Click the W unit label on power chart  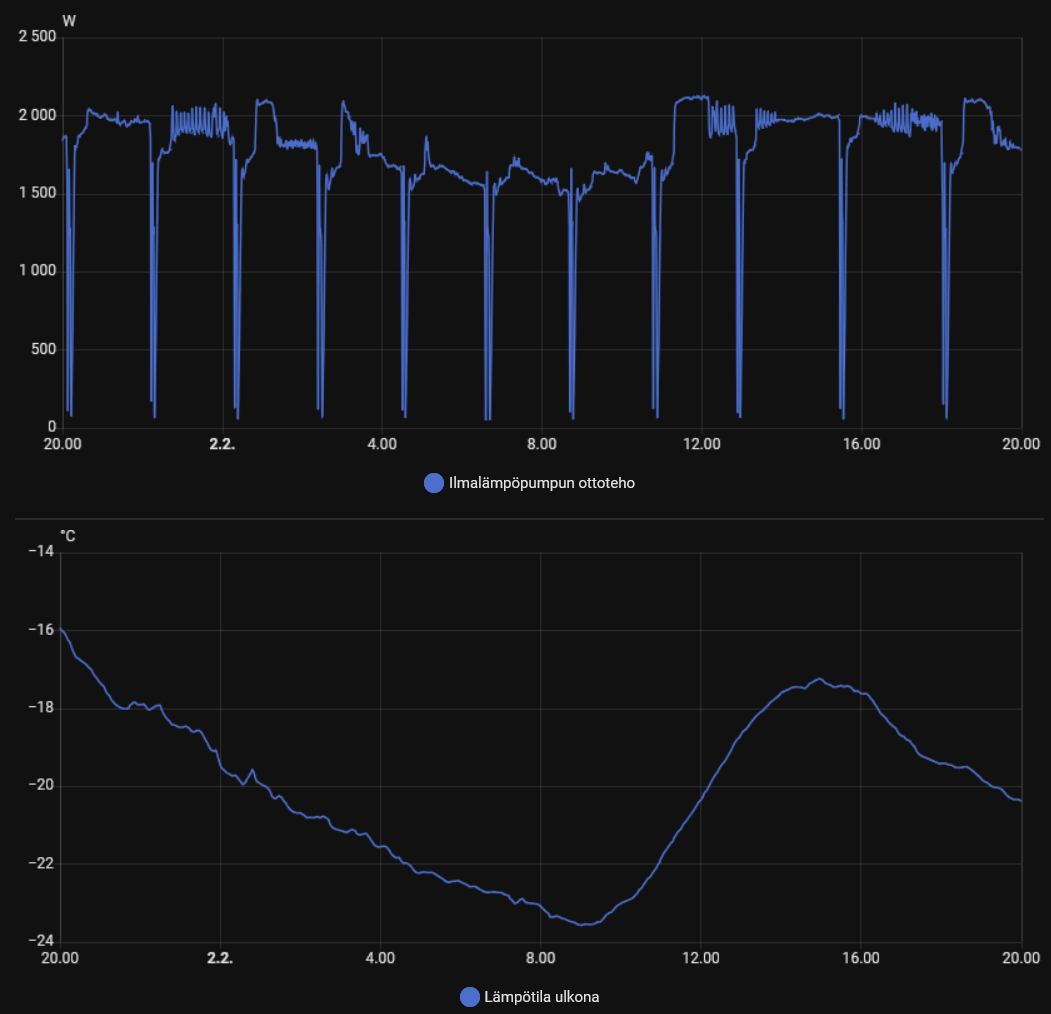68,21
